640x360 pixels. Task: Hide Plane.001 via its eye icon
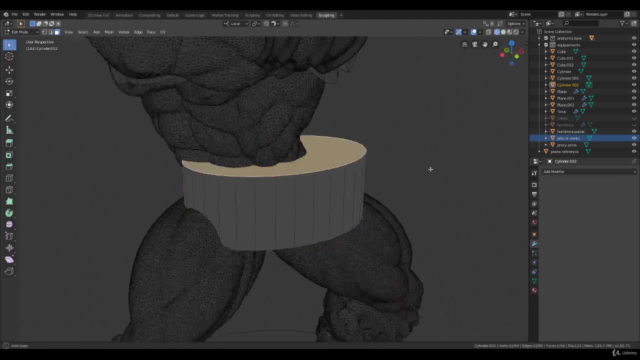[x=634, y=98]
